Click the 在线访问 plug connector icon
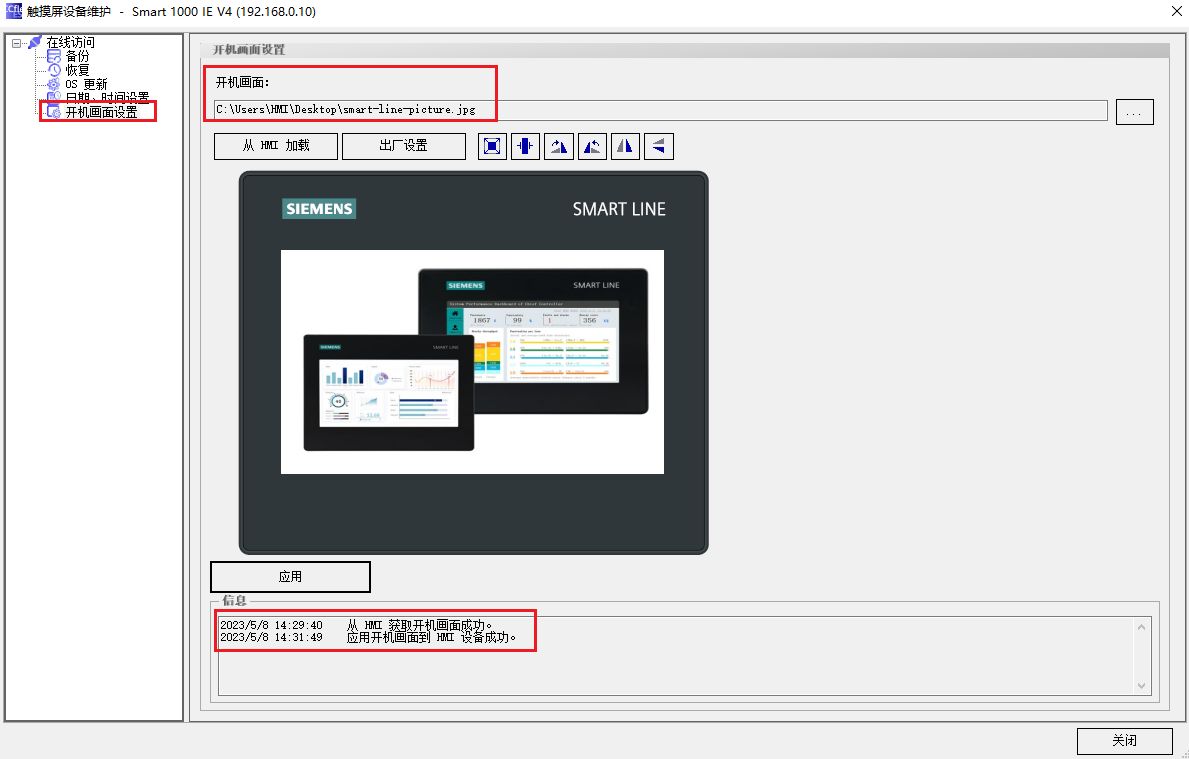 click(35, 42)
